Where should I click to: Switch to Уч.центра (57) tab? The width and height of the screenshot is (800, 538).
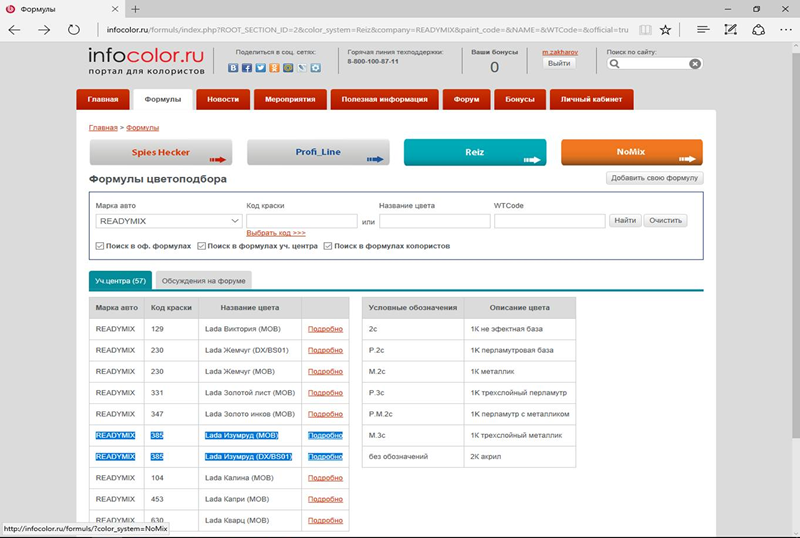120,281
